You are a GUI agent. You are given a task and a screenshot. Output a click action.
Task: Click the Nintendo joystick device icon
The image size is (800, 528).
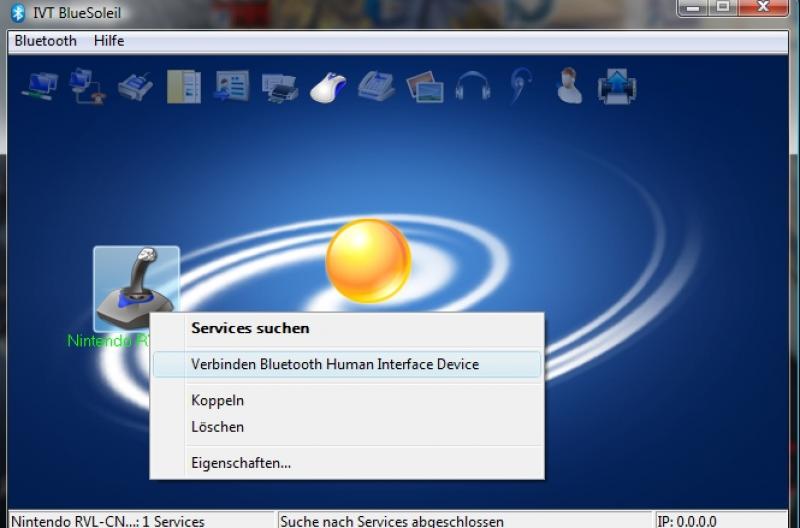136,288
